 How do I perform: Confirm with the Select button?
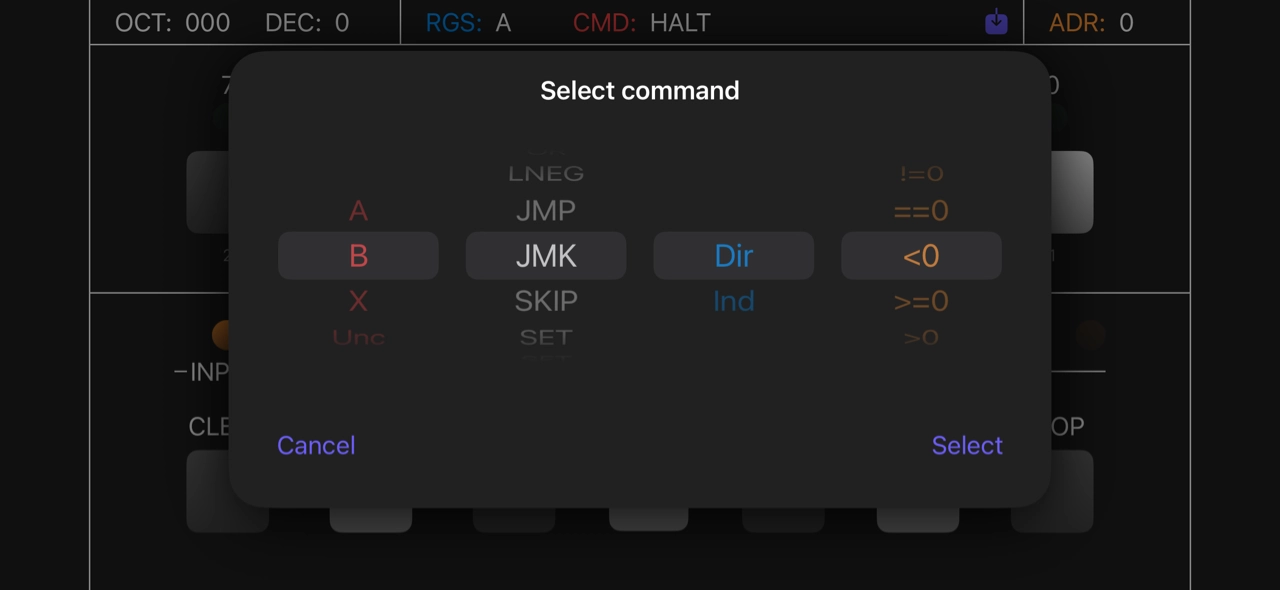[x=966, y=445]
